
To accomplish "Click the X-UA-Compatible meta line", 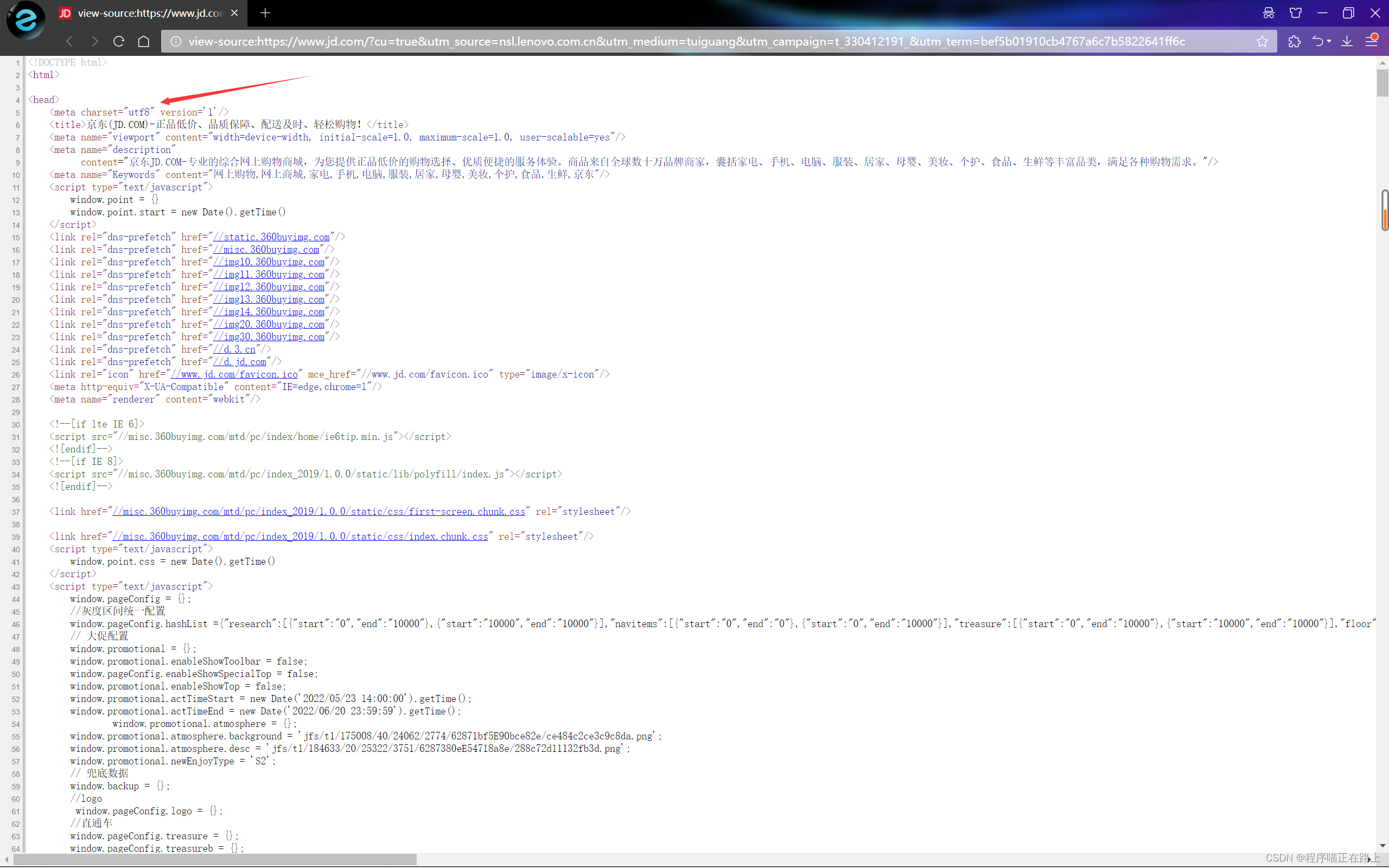I will (216, 387).
